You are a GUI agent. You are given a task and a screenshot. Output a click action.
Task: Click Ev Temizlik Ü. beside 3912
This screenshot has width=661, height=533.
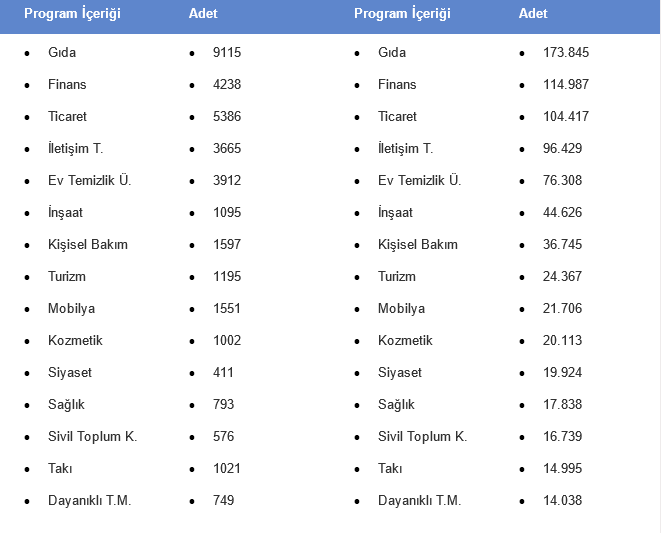pyautogui.click(x=89, y=180)
